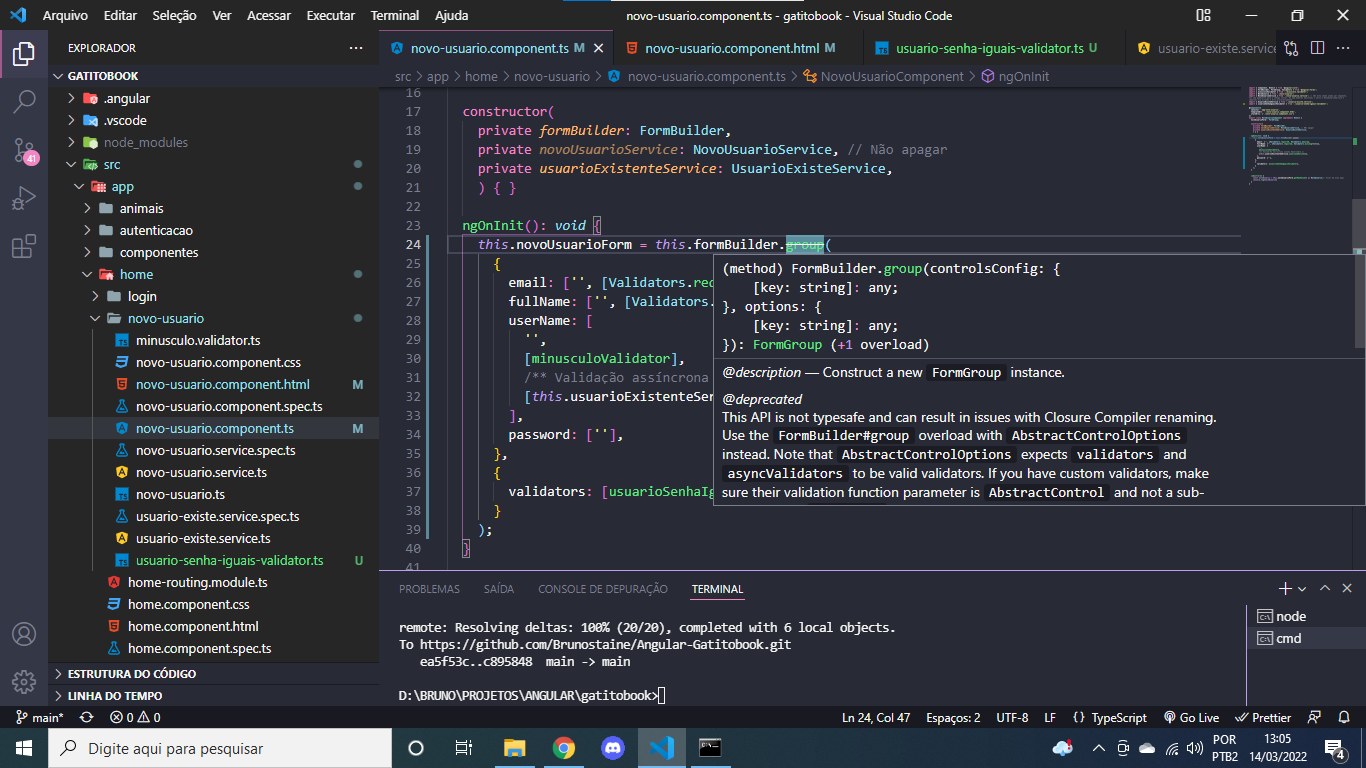Start Go Live server
1366x768 pixels.
click(1191, 717)
